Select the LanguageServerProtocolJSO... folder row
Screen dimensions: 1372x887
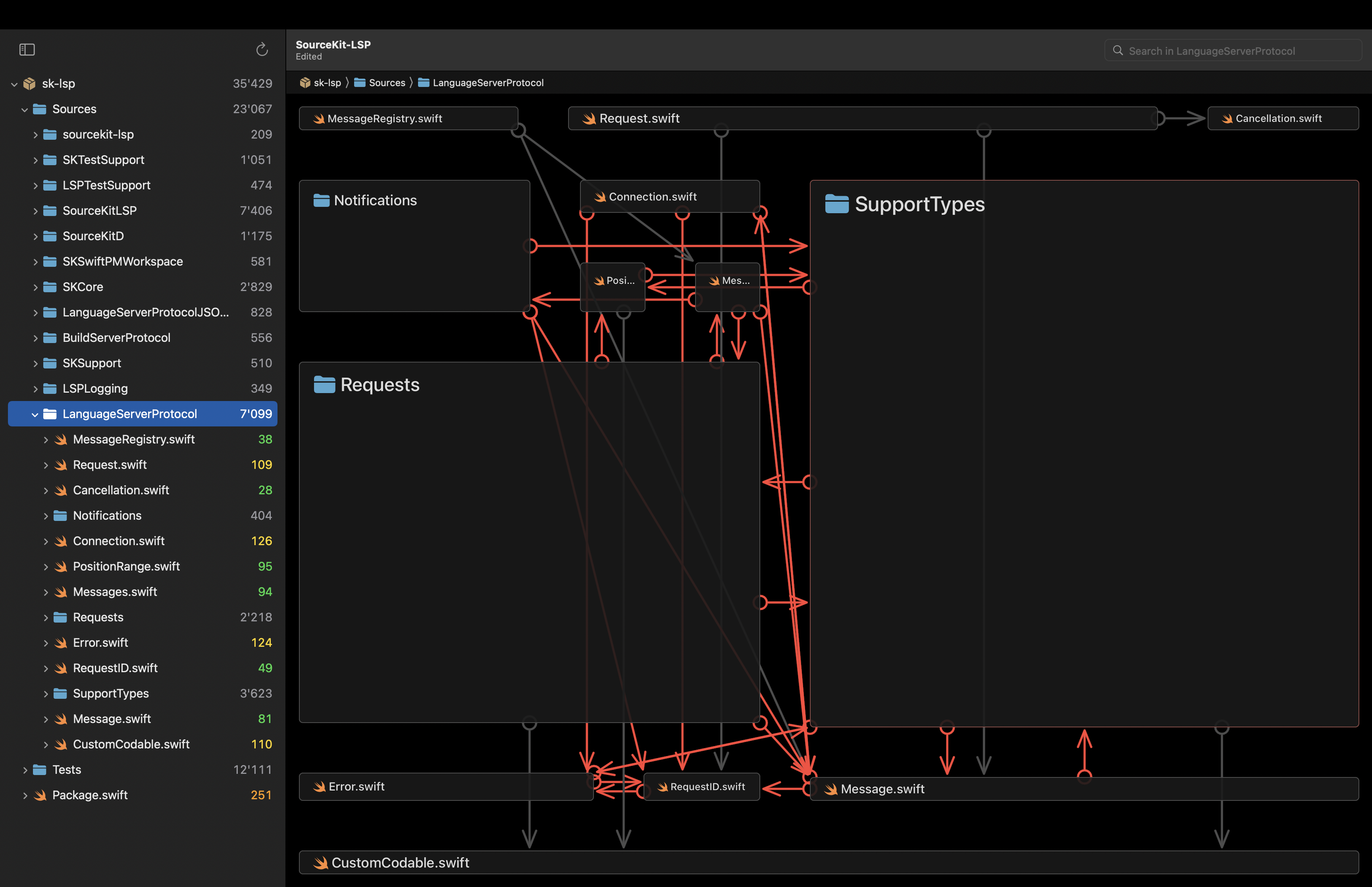[x=143, y=312]
